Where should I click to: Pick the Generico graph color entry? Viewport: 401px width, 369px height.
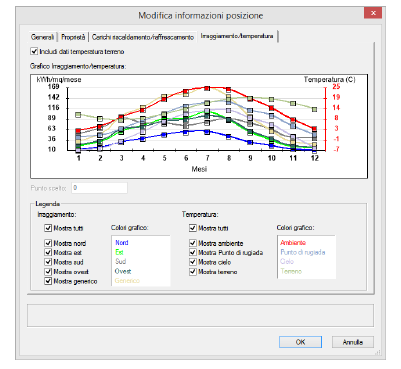click(x=127, y=281)
